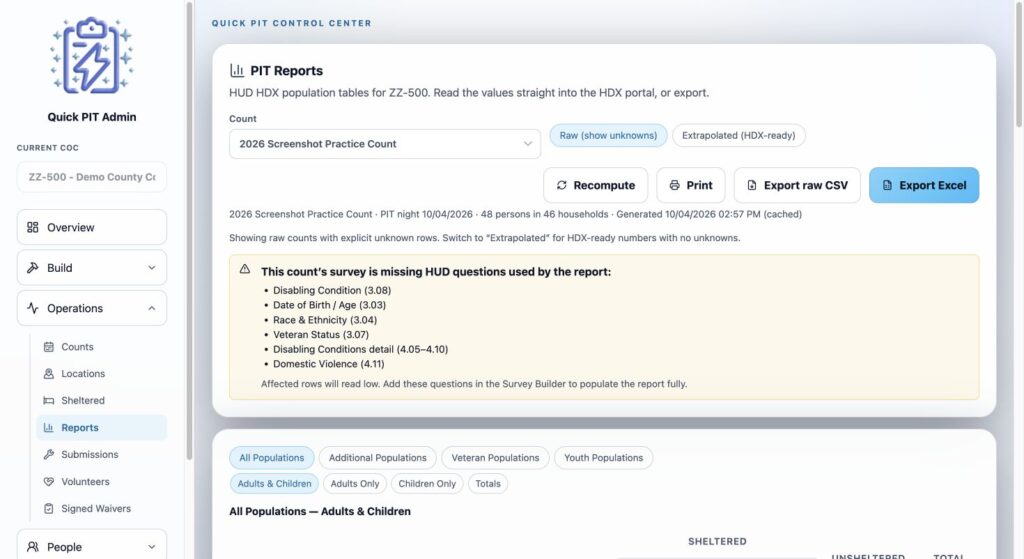Click 'Domestic Violence (4.11)' item
Screen dimensions: 1024x559
pos(328,364)
